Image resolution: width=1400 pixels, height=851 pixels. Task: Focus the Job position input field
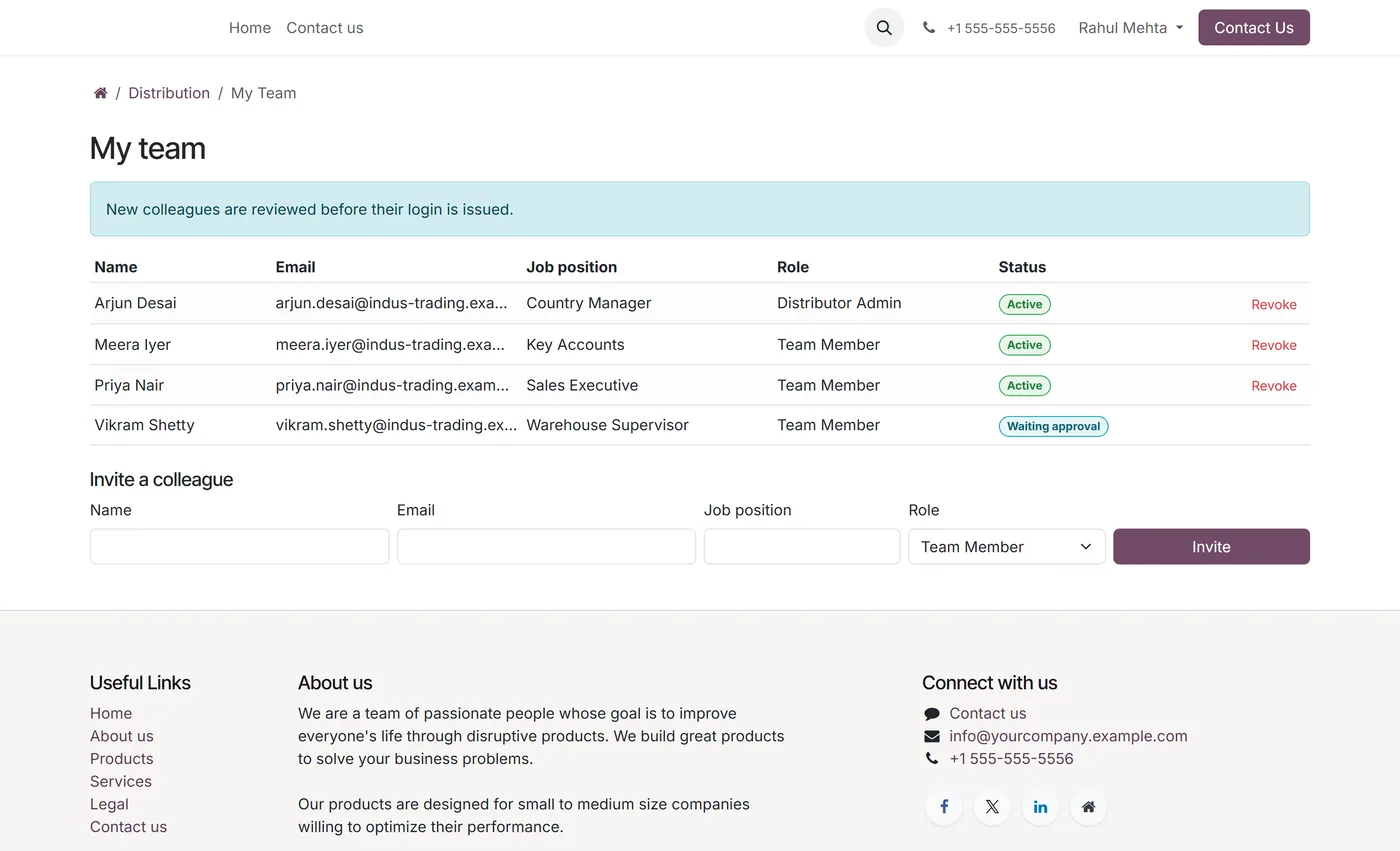(x=802, y=547)
